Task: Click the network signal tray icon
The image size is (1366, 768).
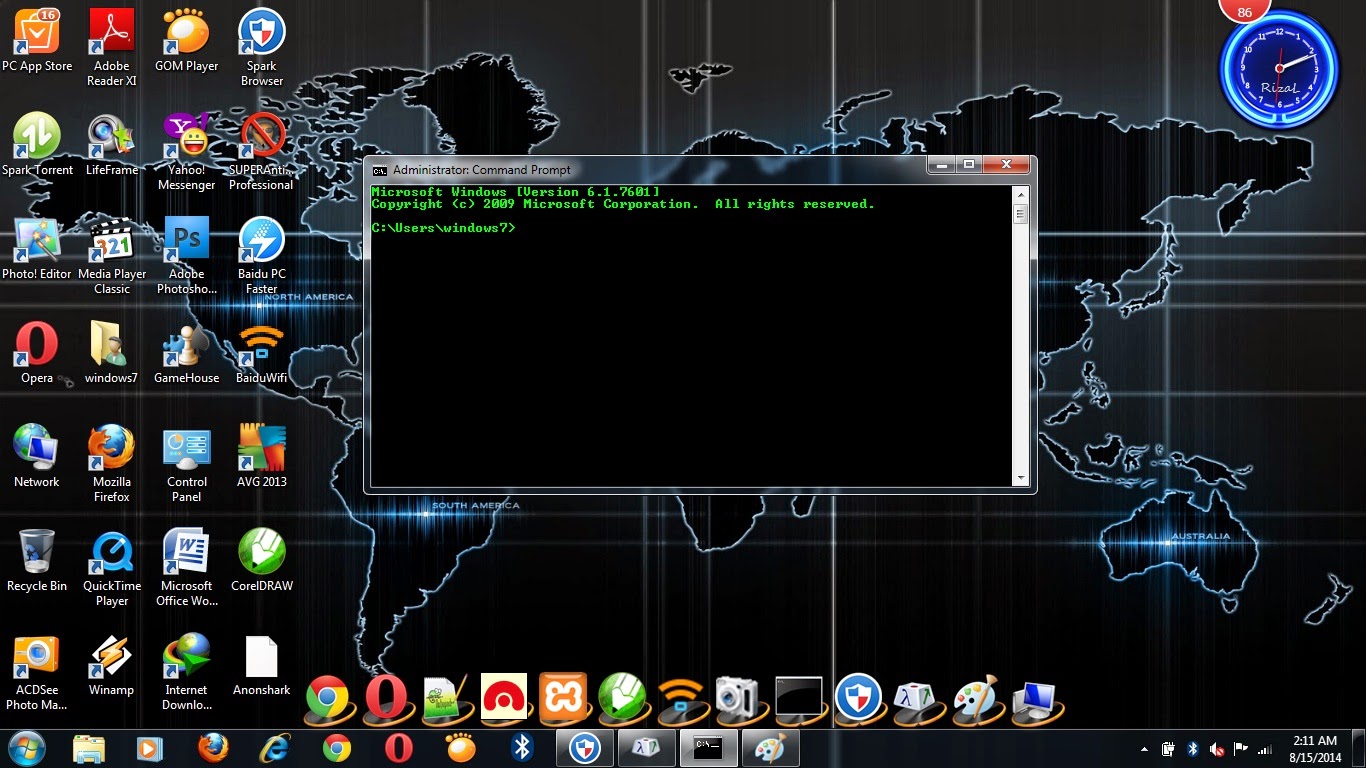Action: pyautogui.click(x=1264, y=749)
